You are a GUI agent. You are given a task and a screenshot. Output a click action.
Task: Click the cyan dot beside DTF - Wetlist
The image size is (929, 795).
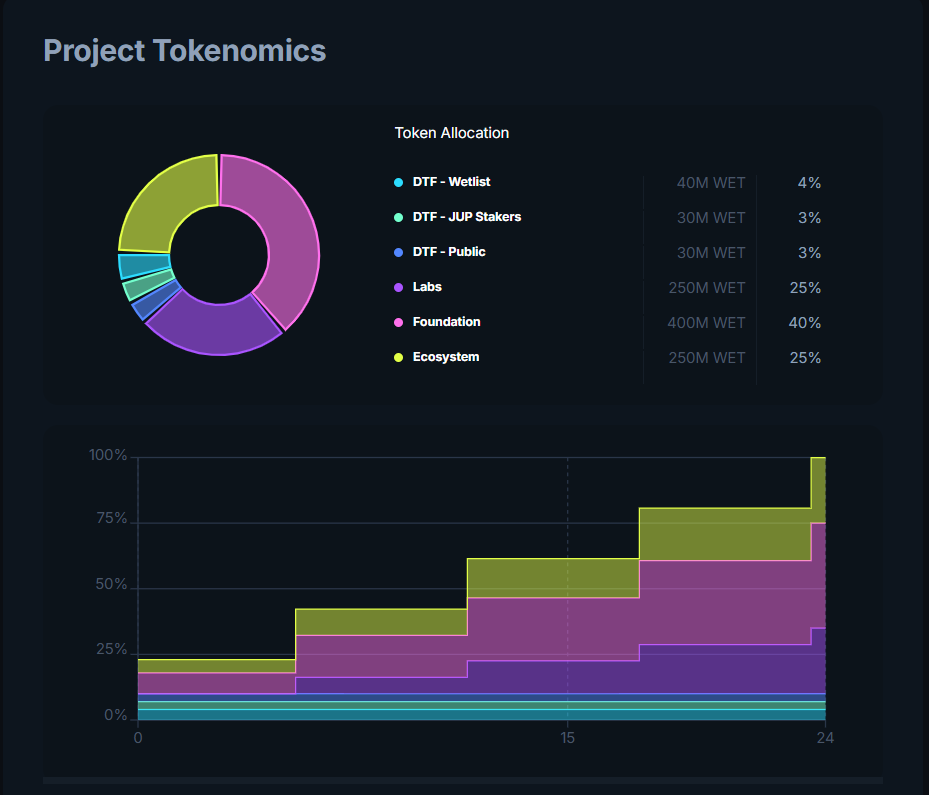399,183
